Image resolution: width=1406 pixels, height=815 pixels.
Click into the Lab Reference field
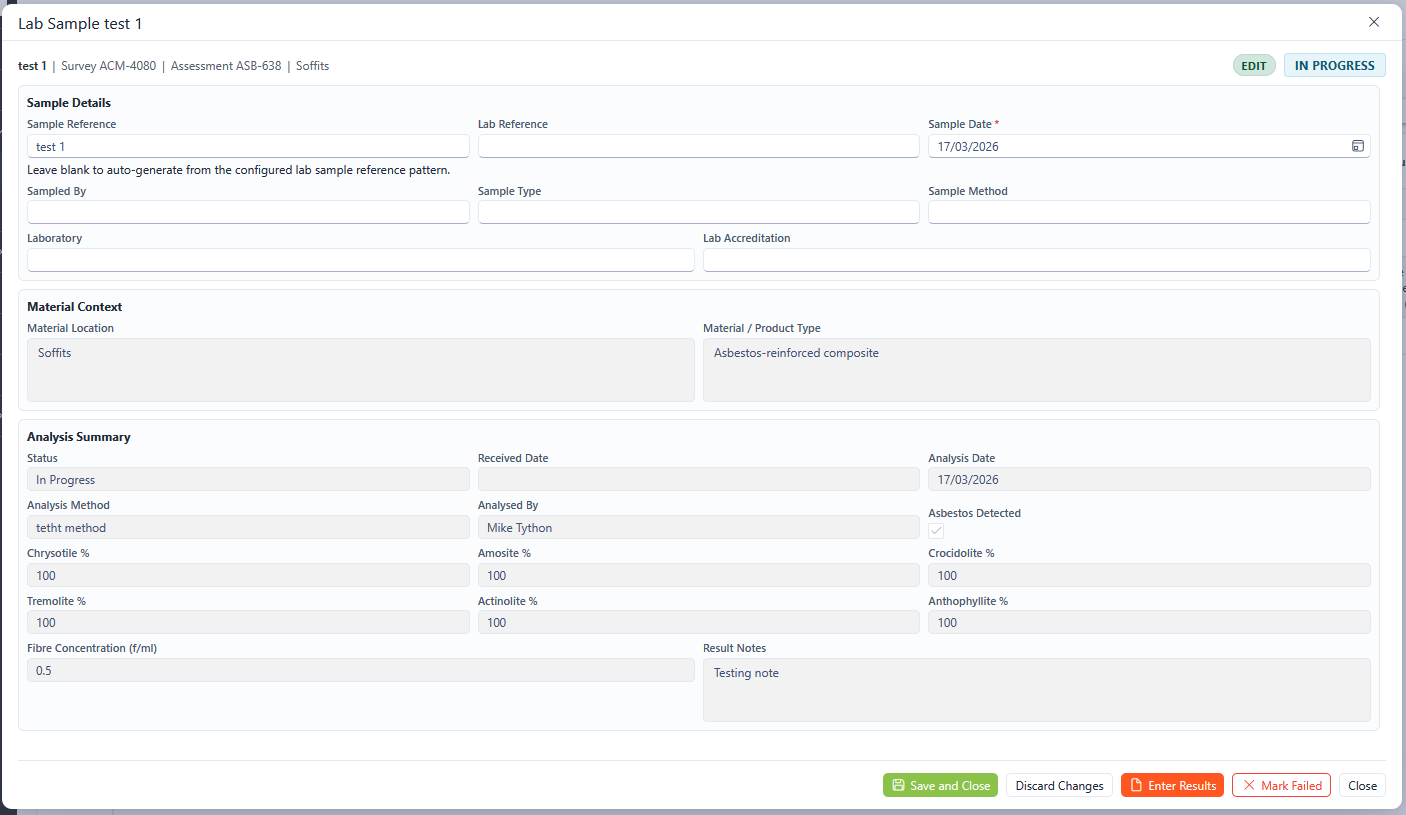[698, 146]
